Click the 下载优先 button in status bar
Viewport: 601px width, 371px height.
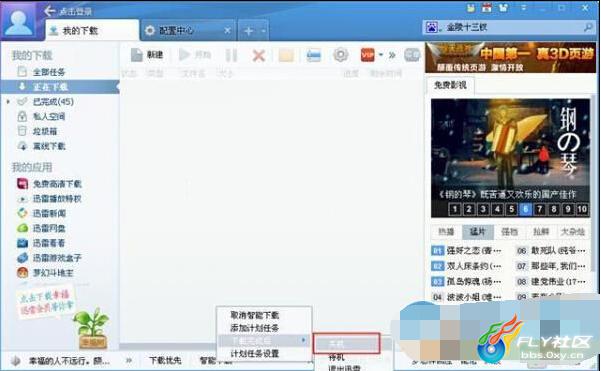pos(165,360)
